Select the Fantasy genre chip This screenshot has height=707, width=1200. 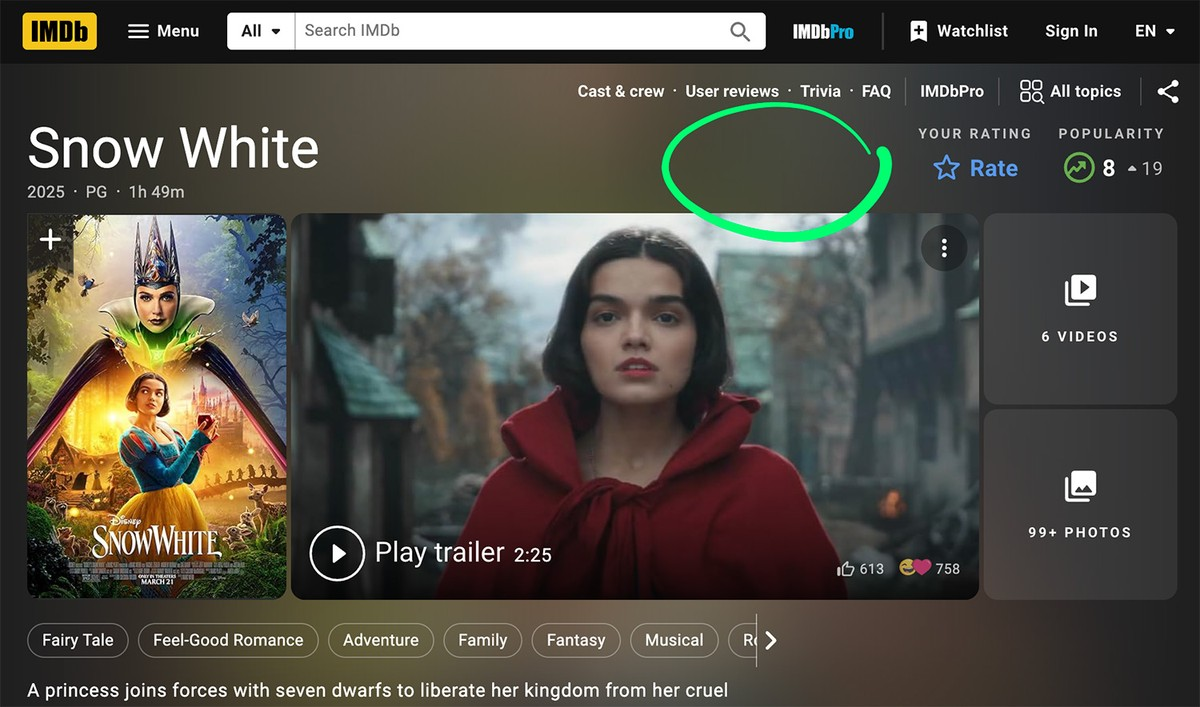tap(576, 640)
